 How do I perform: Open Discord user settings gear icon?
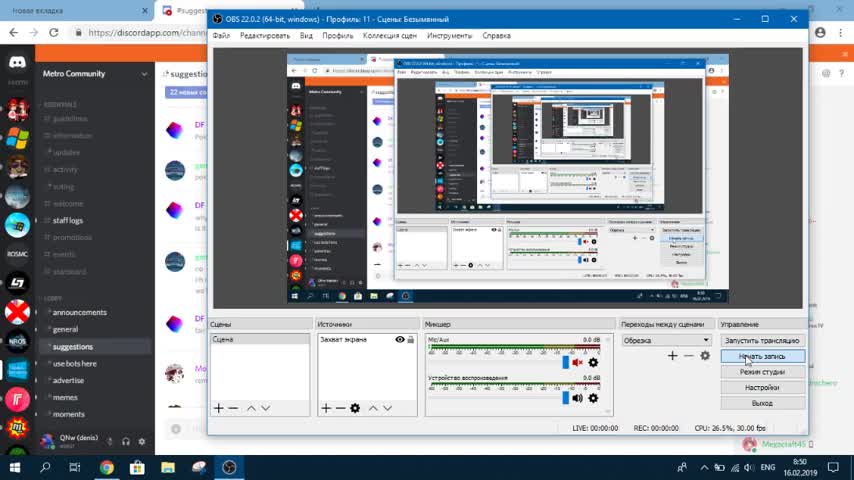(x=142, y=441)
